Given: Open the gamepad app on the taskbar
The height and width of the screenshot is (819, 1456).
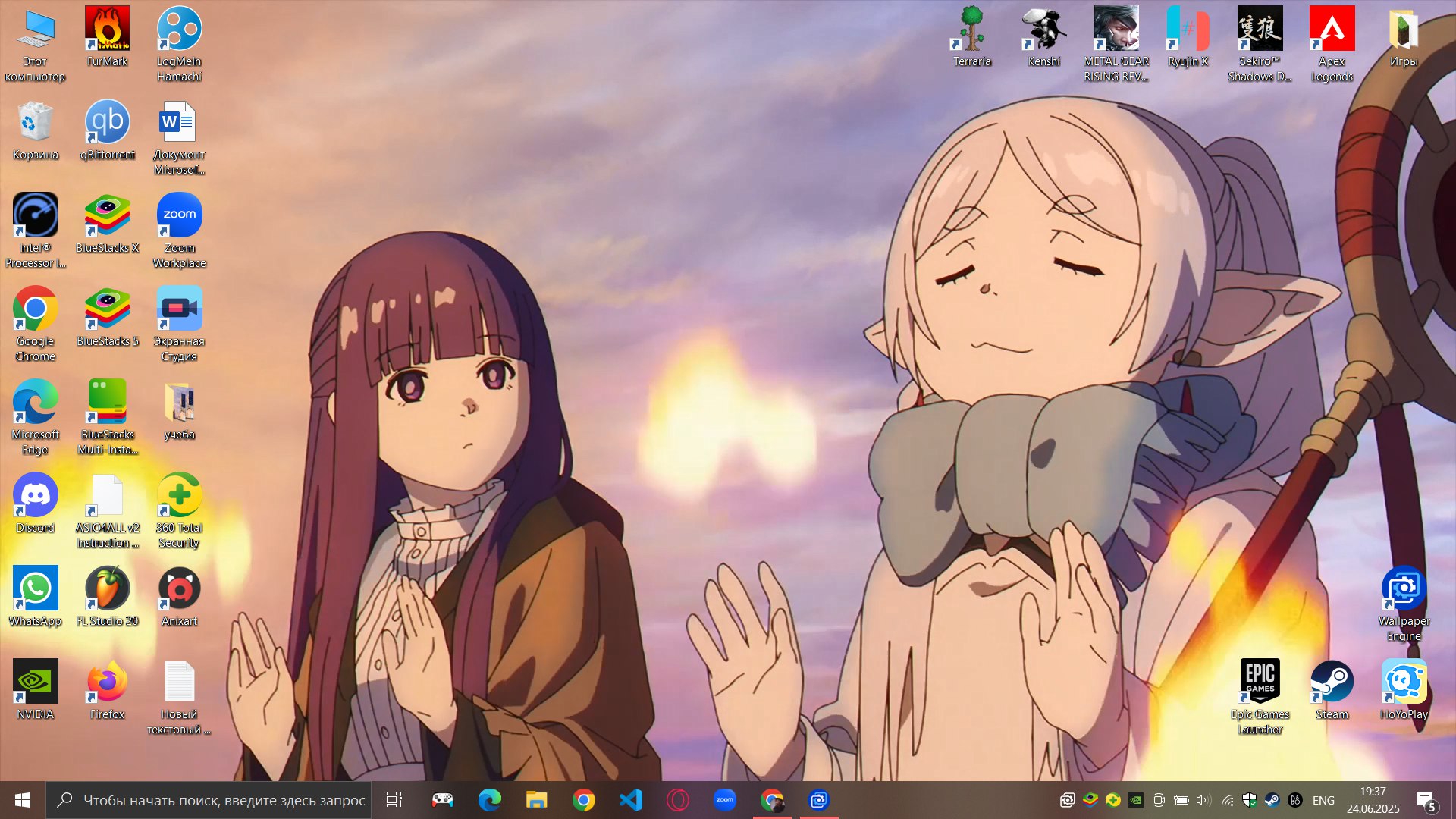Looking at the screenshot, I should click(442, 800).
